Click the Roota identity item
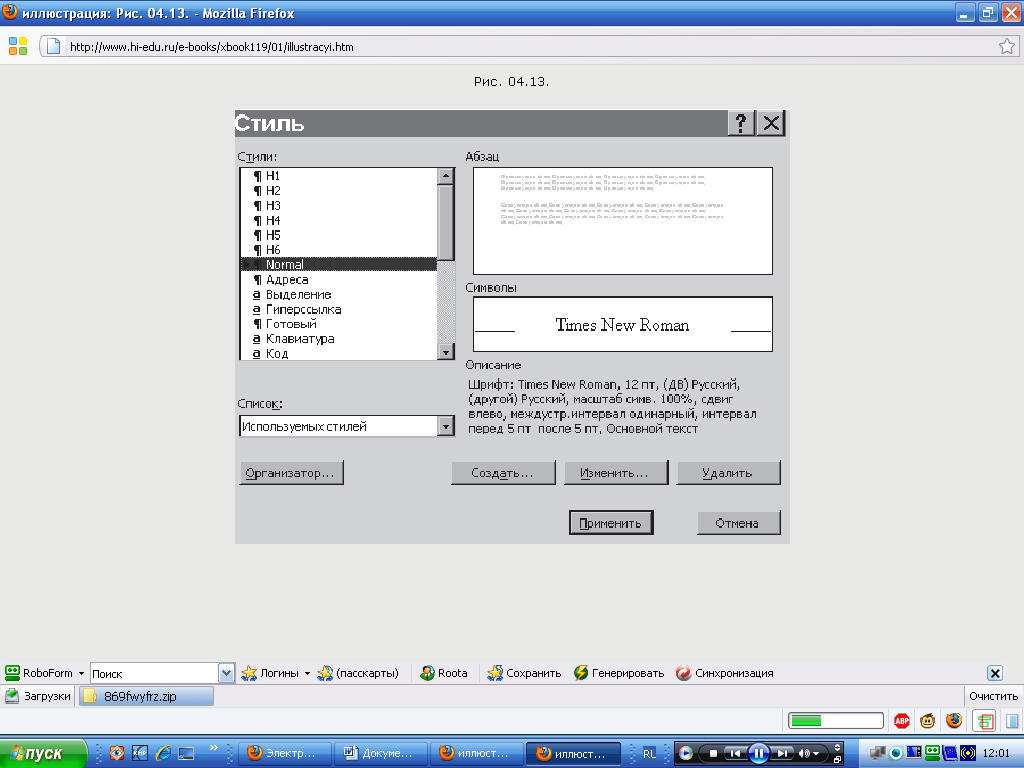 point(443,673)
